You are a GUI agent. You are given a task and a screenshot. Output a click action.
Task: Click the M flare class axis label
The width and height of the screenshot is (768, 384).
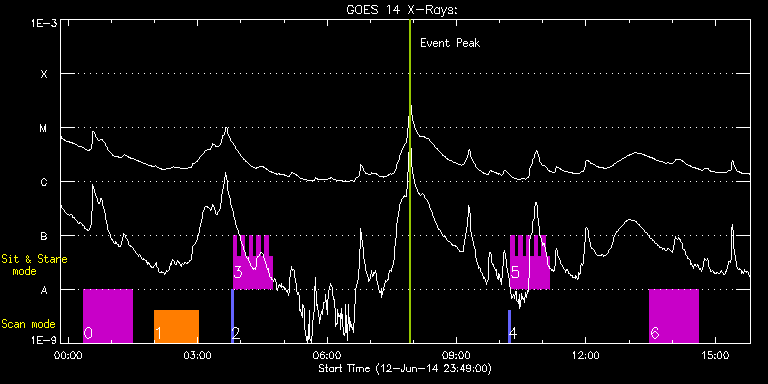[x=44, y=128]
